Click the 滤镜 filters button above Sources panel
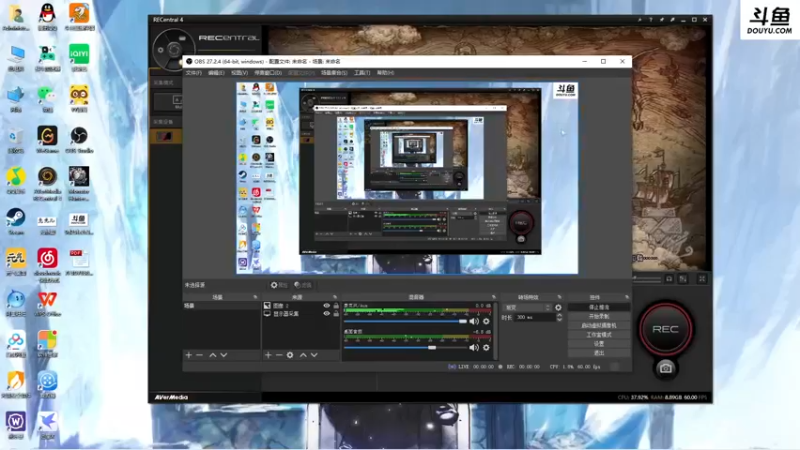The height and width of the screenshot is (450, 800). tap(303, 285)
